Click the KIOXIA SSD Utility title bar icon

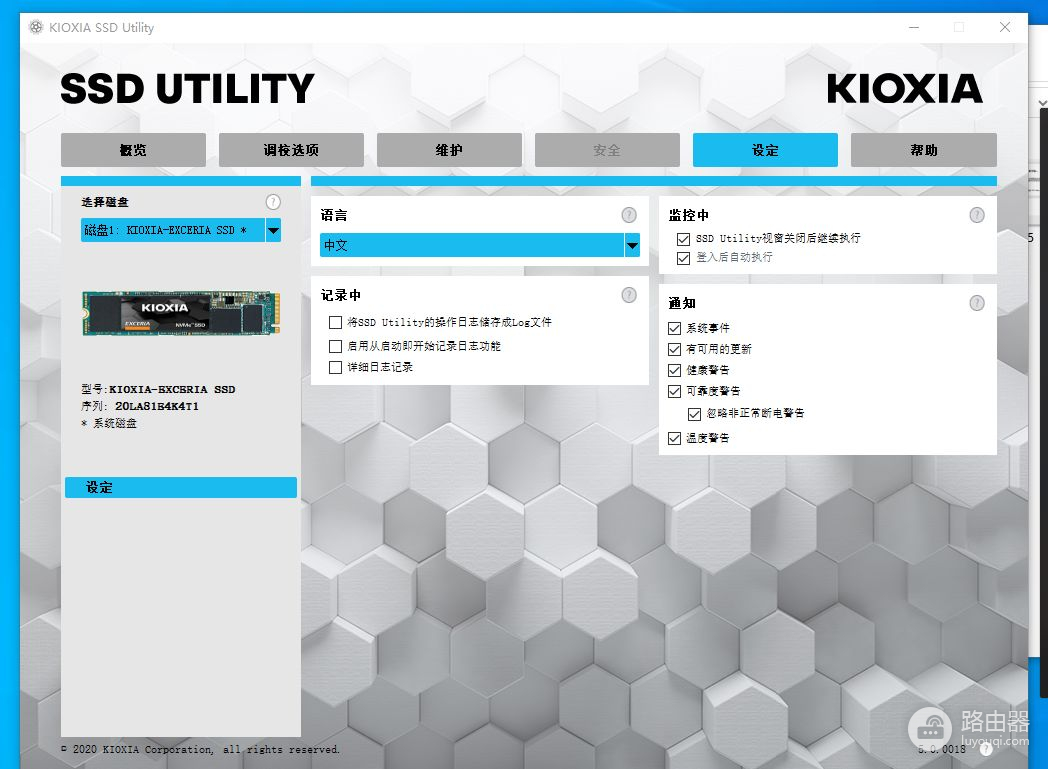[36, 27]
